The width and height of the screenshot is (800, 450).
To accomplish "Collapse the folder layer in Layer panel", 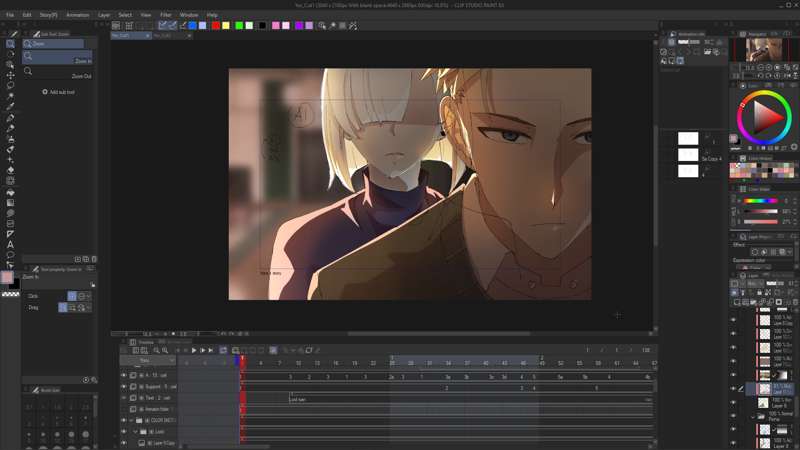I will (753, 417).
